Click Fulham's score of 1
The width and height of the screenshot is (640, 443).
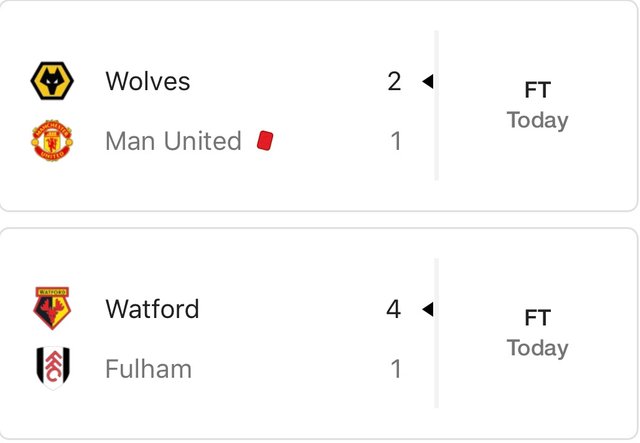[396, 369]
